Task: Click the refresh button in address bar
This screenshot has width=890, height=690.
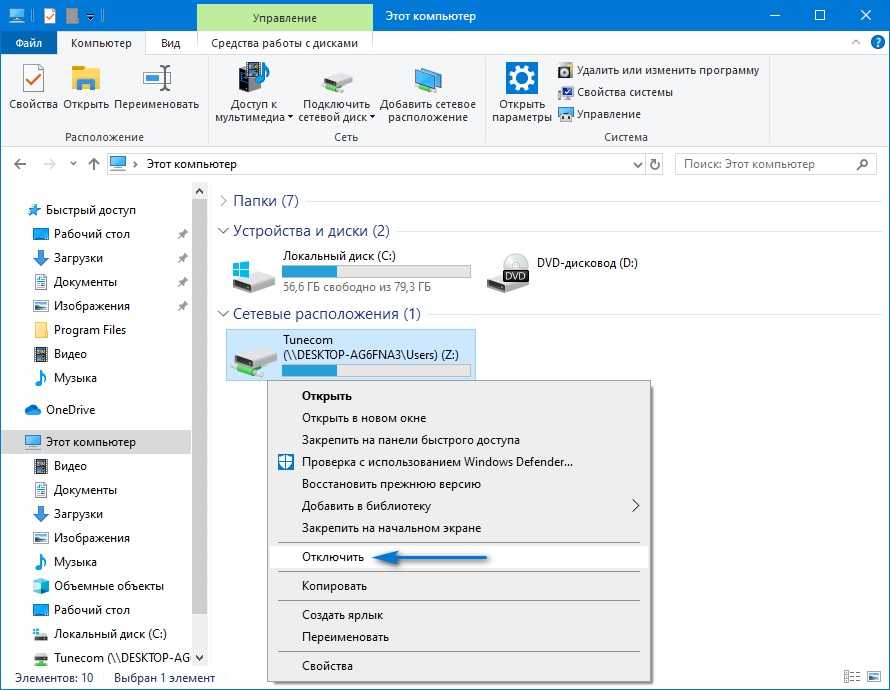Action: [655, 164]
